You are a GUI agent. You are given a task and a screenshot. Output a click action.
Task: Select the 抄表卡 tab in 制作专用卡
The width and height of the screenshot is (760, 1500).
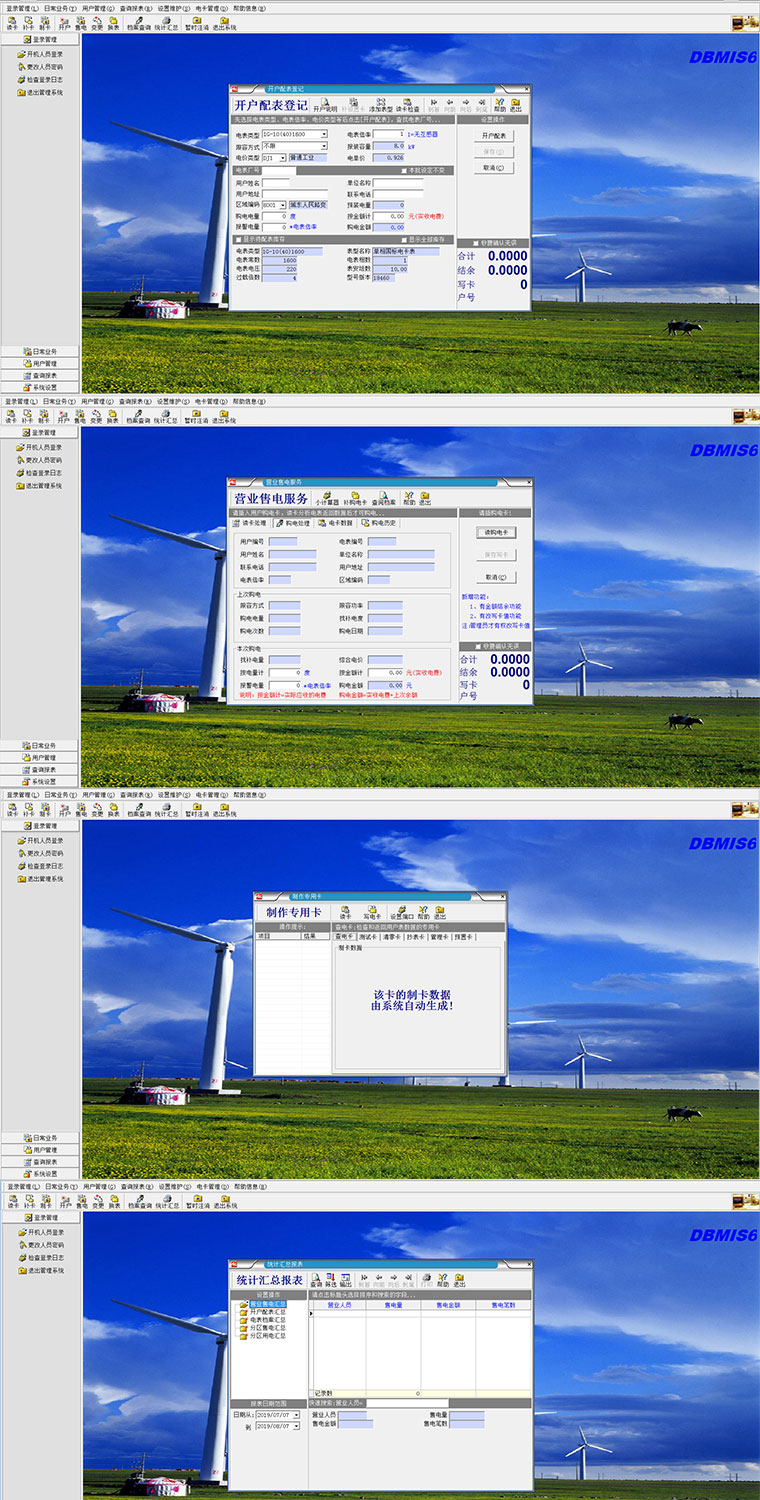coord(416,937)
